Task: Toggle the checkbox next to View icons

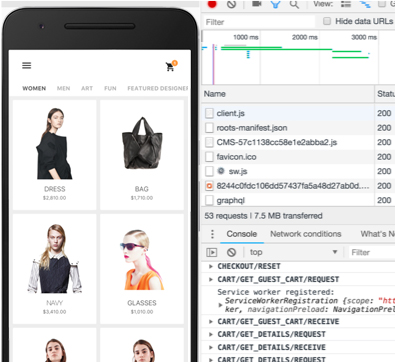Action: (x=382, y=4)
